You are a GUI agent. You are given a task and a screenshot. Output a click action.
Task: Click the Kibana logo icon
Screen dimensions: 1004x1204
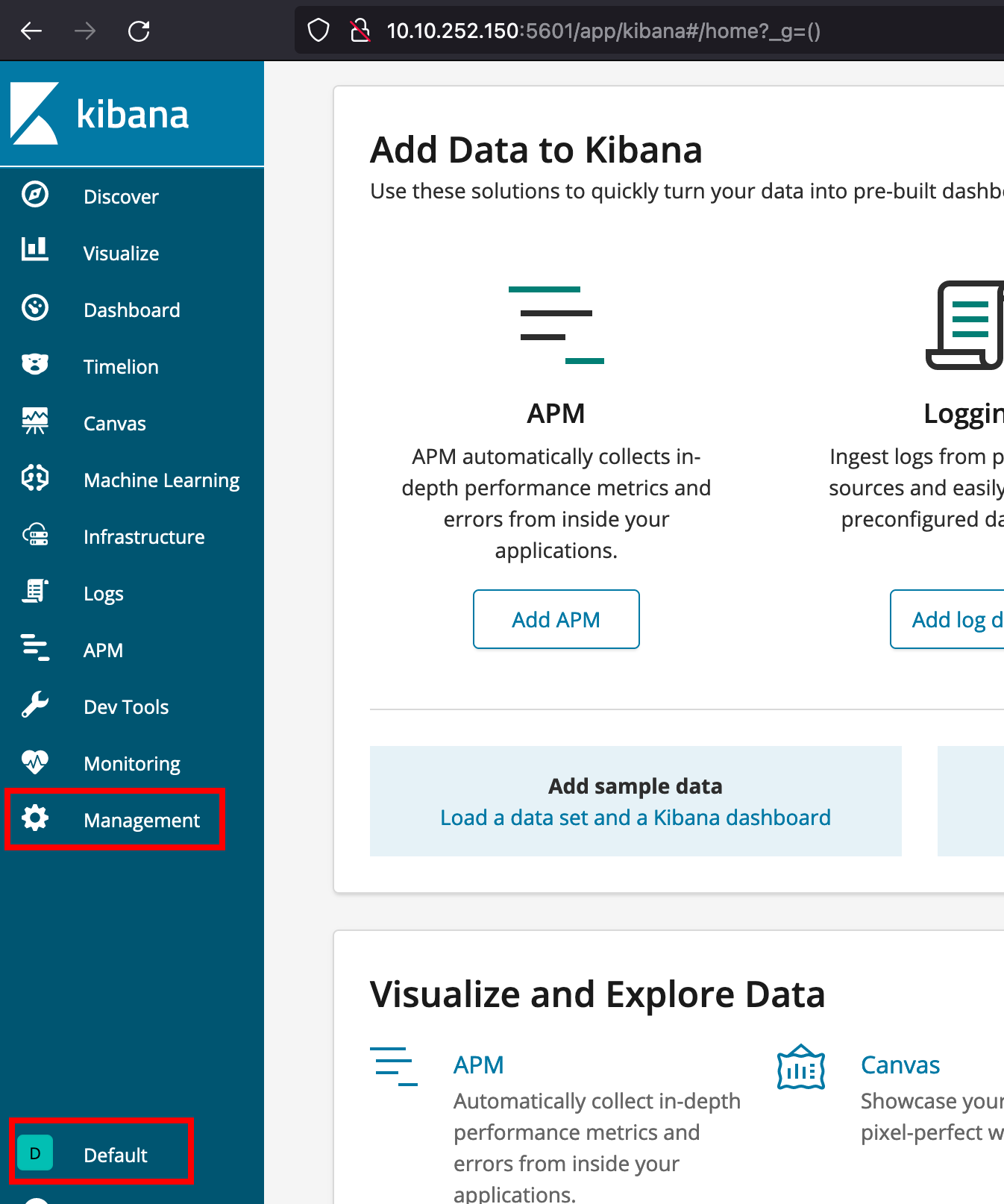point(34,113)
